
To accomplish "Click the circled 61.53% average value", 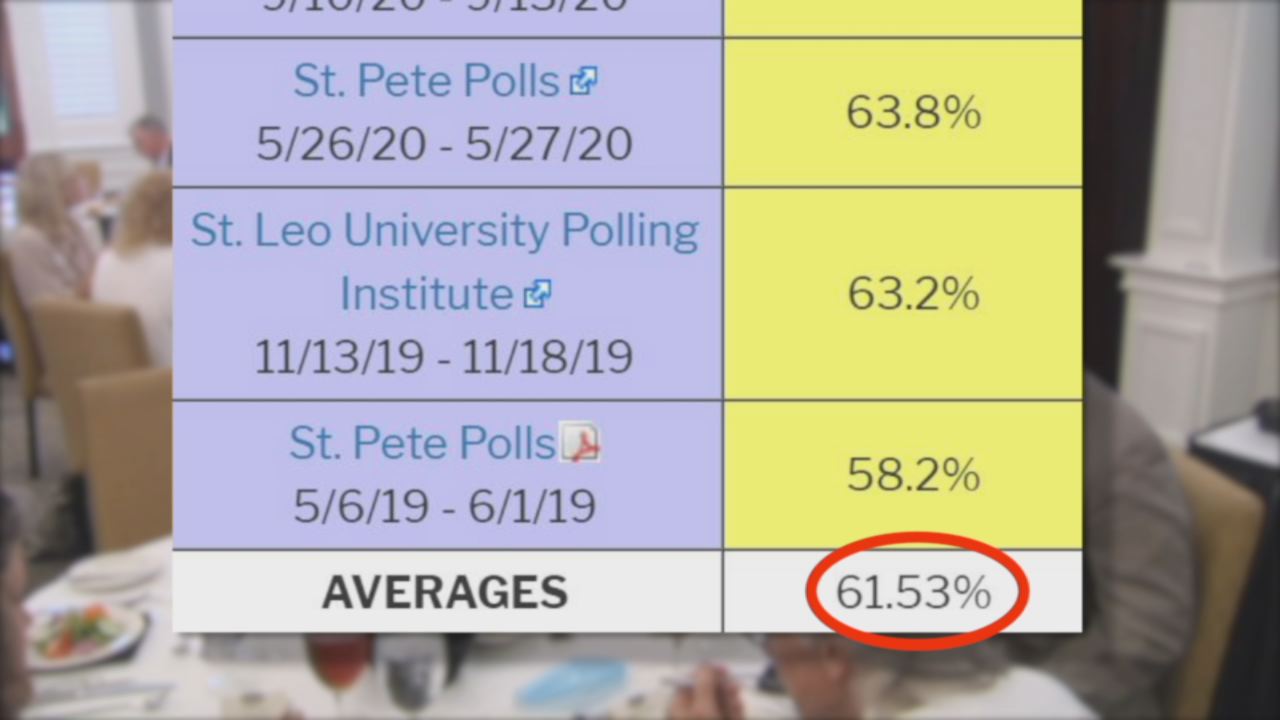I will (913, 592).
